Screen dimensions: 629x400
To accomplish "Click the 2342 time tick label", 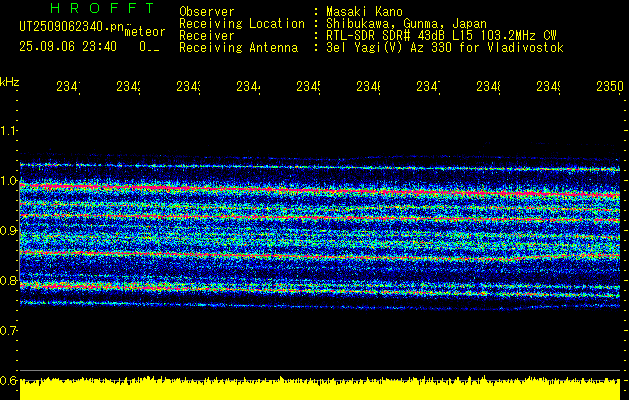I will pos(128,86).
